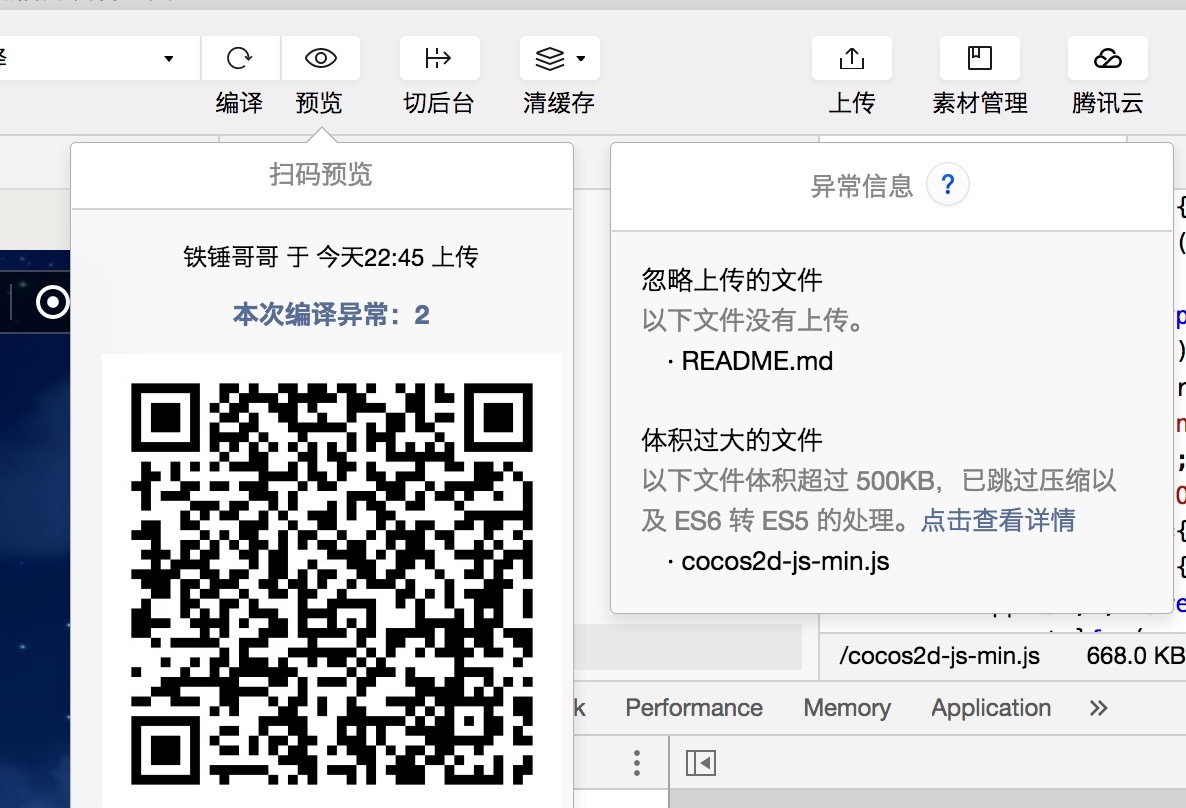Switch to the Application tab

coord(991,708)
